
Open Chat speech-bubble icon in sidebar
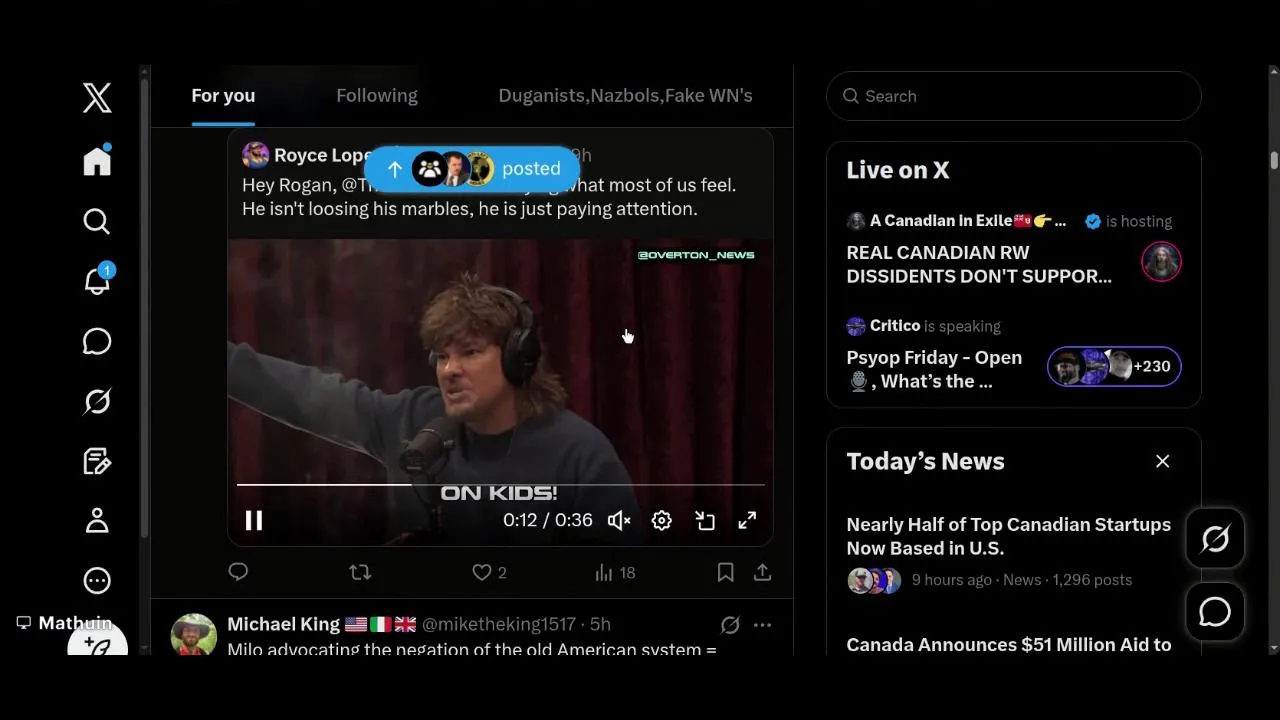[97, 341]
